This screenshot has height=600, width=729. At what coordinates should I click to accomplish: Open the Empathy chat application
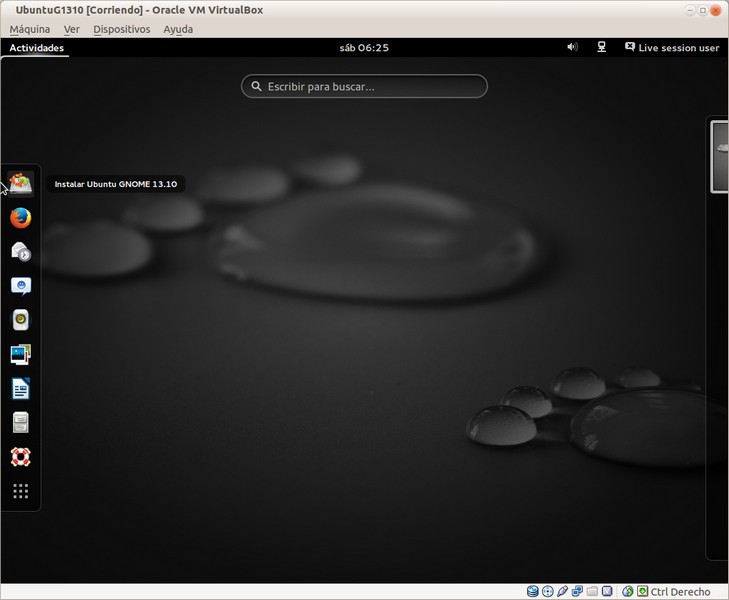pyautogui.click(x=21, y=286)
